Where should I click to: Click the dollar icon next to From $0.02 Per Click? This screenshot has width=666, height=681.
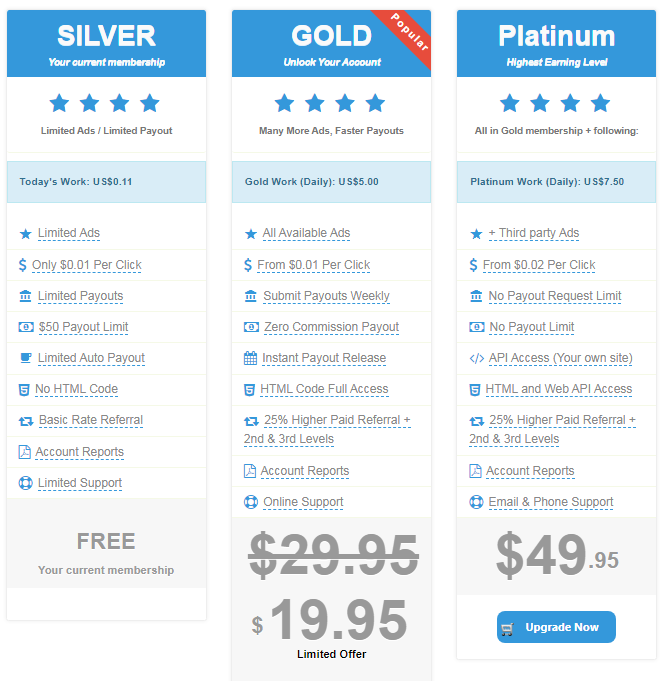474,265
